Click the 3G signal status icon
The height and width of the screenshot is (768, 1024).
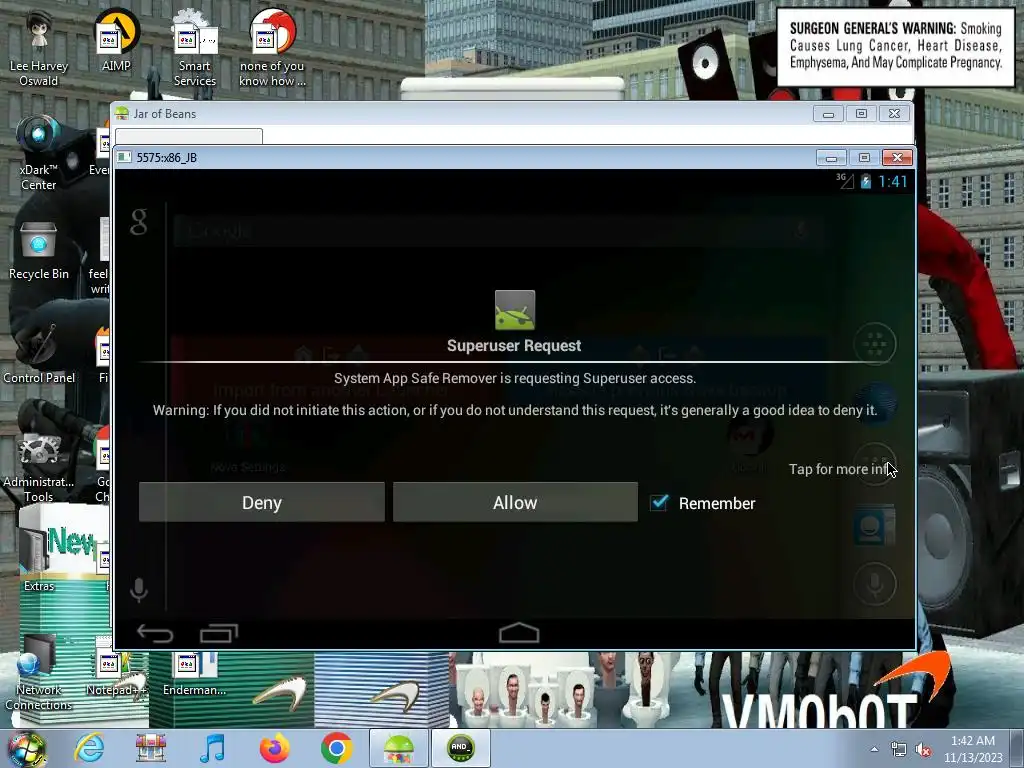pyautogui.click(x=845, y=181)
